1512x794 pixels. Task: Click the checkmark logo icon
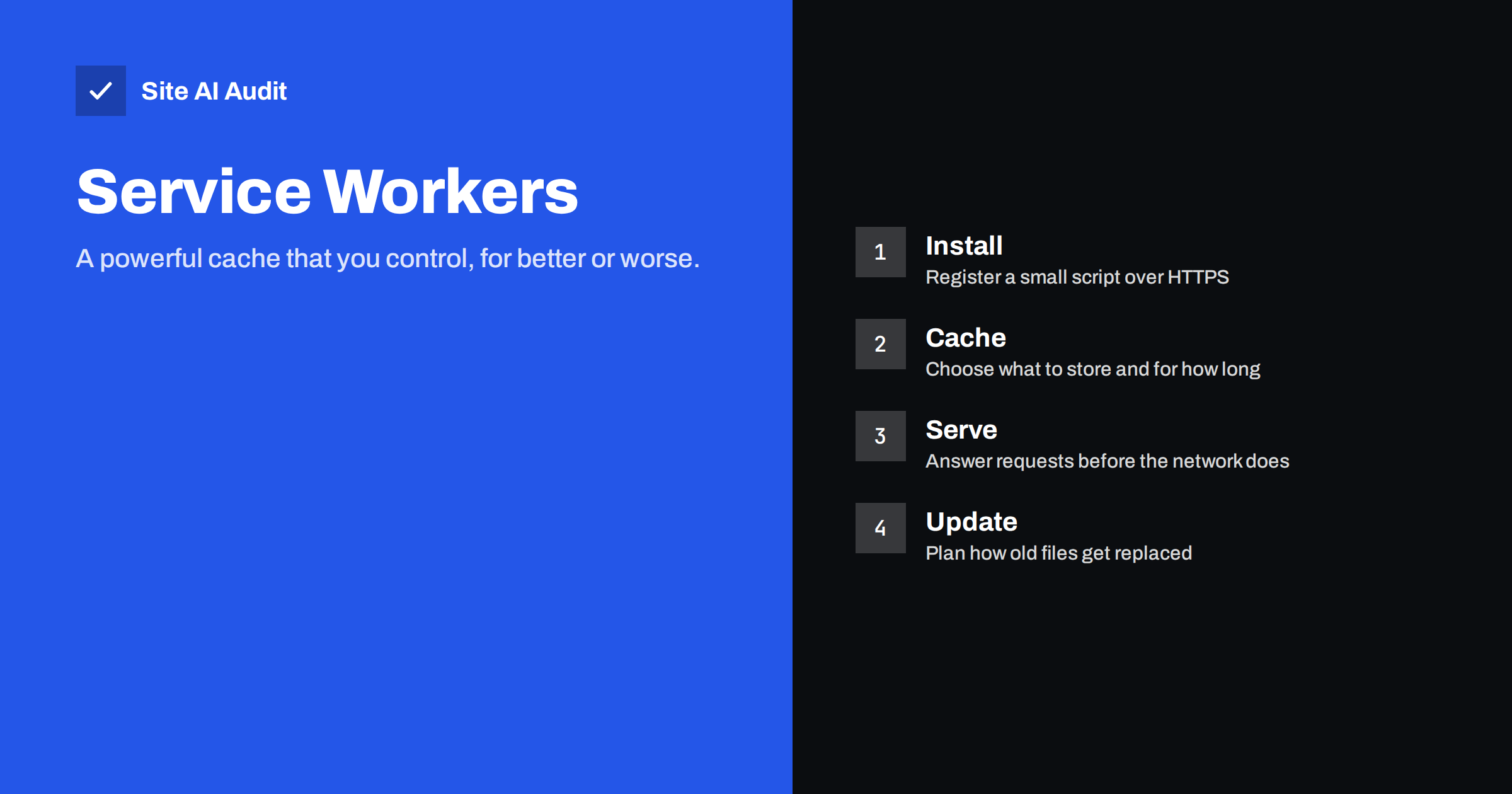coord(101,91)
